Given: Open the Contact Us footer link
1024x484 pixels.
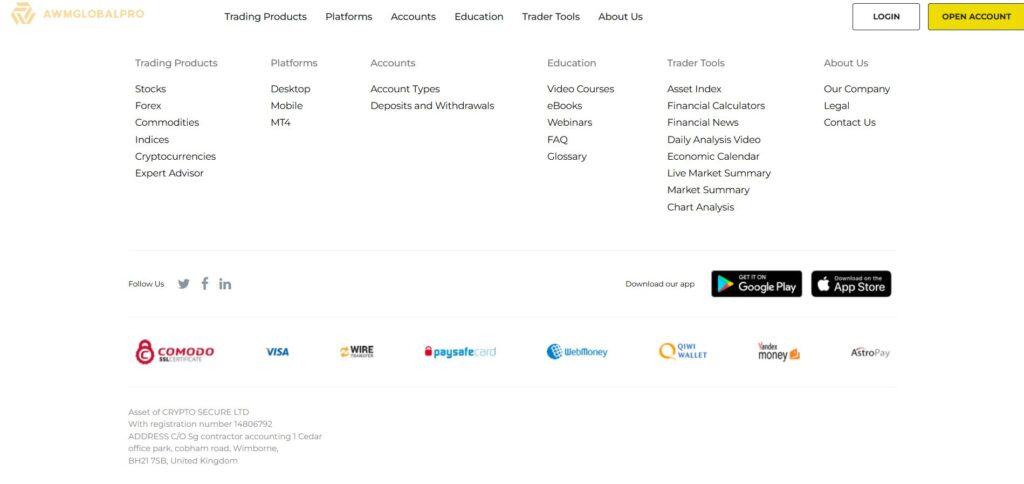Looking at the screenshot, I should point(849,122).
